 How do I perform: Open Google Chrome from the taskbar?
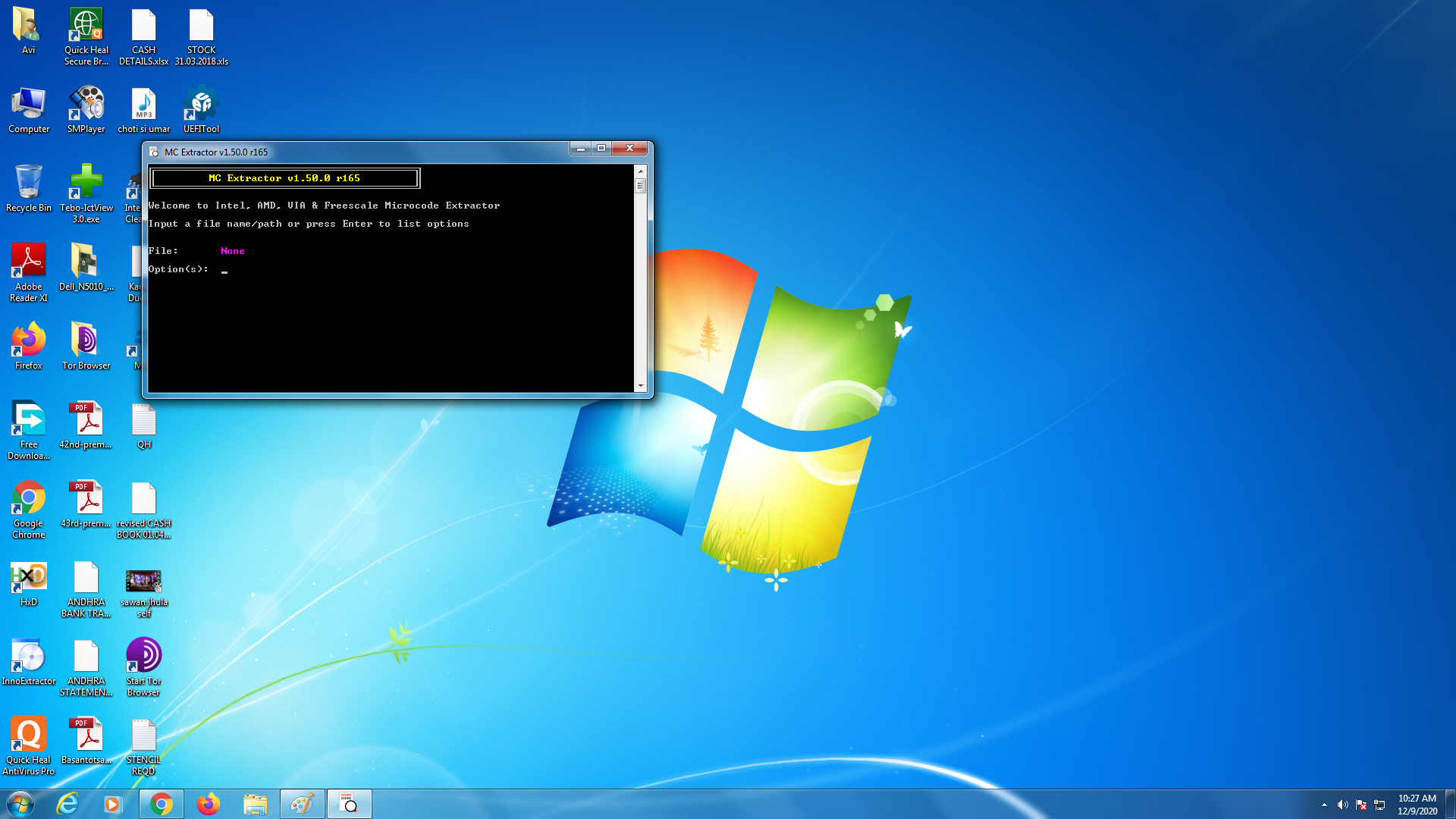click(161, 804)
